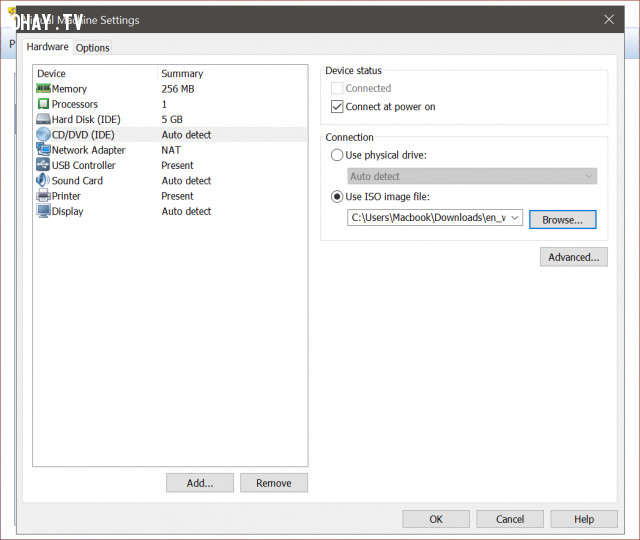Select the CD/DVD (IDE) disc icon
This screenshot has height=540, width=640.
[x=43, y=134]
